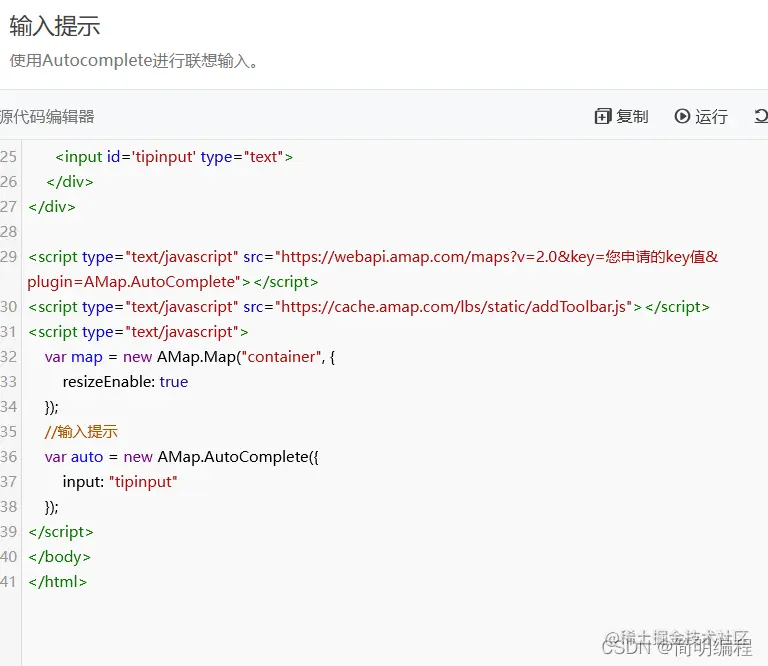Screen dimensions: 768x666
Task: Click the webapi.amap.com script URL text
Action: [497, 257]
